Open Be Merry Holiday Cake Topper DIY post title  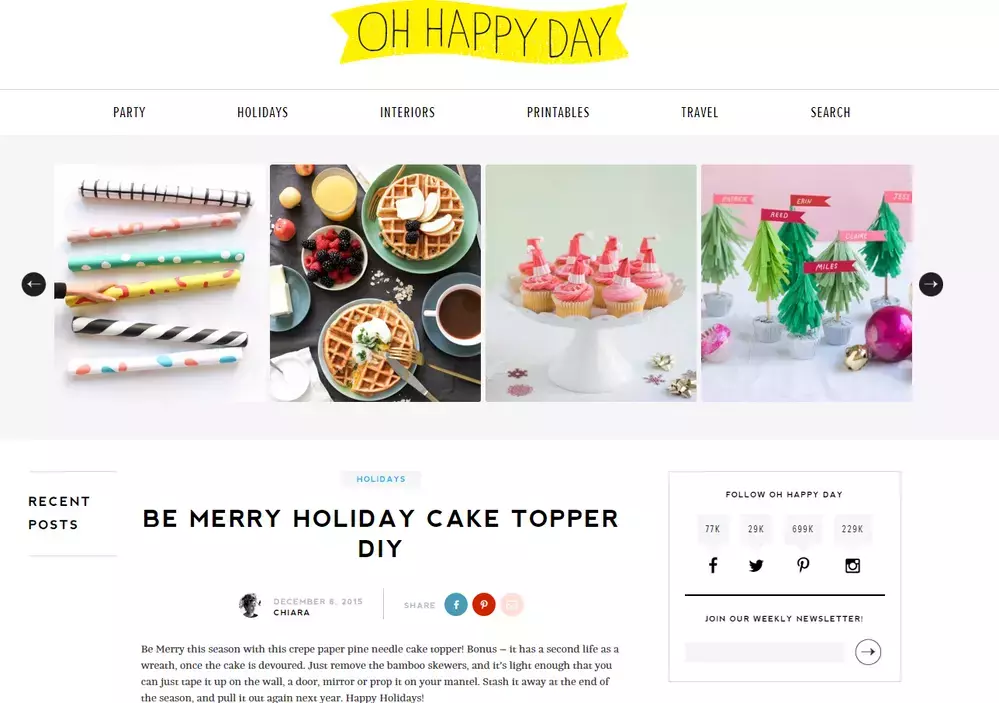pyautogui.click(x=380, y=533)
